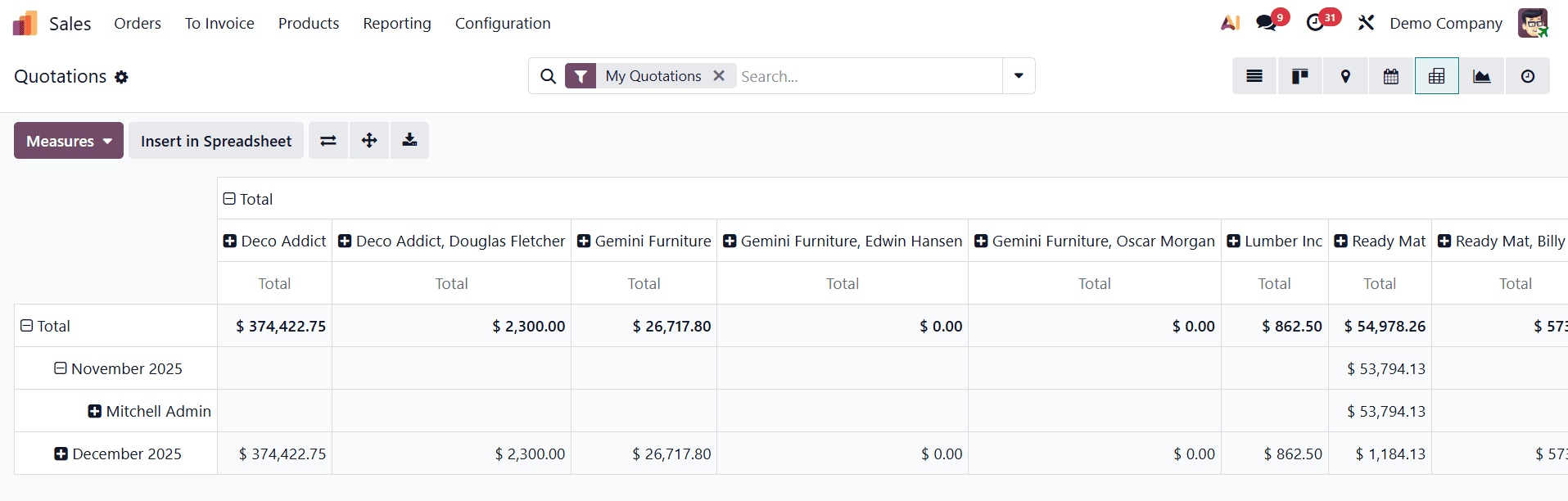Click the Sales app title
Image resolution: width=1568 pixels, height=501 pixels.
(70, 24)
